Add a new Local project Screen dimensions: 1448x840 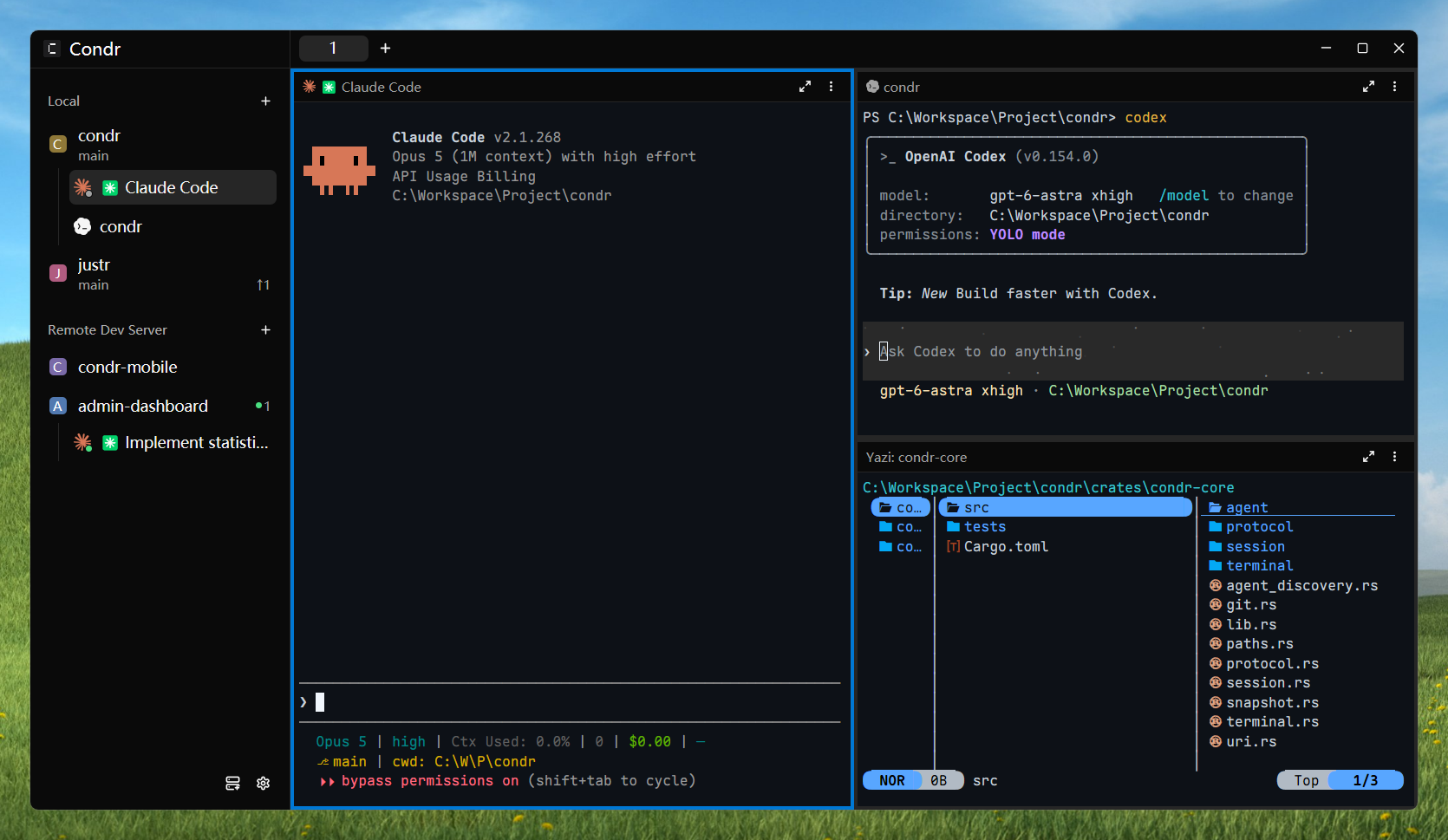coord(265,101)
